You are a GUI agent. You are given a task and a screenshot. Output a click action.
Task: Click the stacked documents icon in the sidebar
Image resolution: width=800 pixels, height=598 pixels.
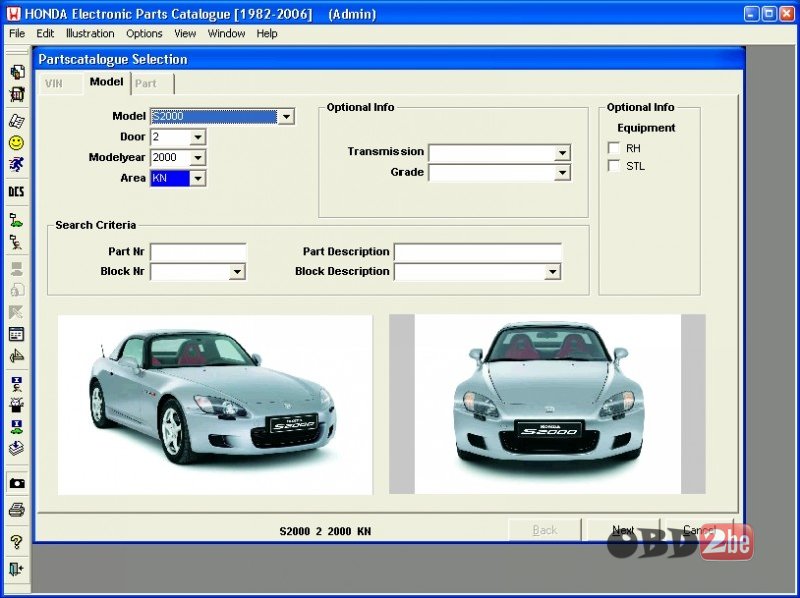[x=17, y=72]
